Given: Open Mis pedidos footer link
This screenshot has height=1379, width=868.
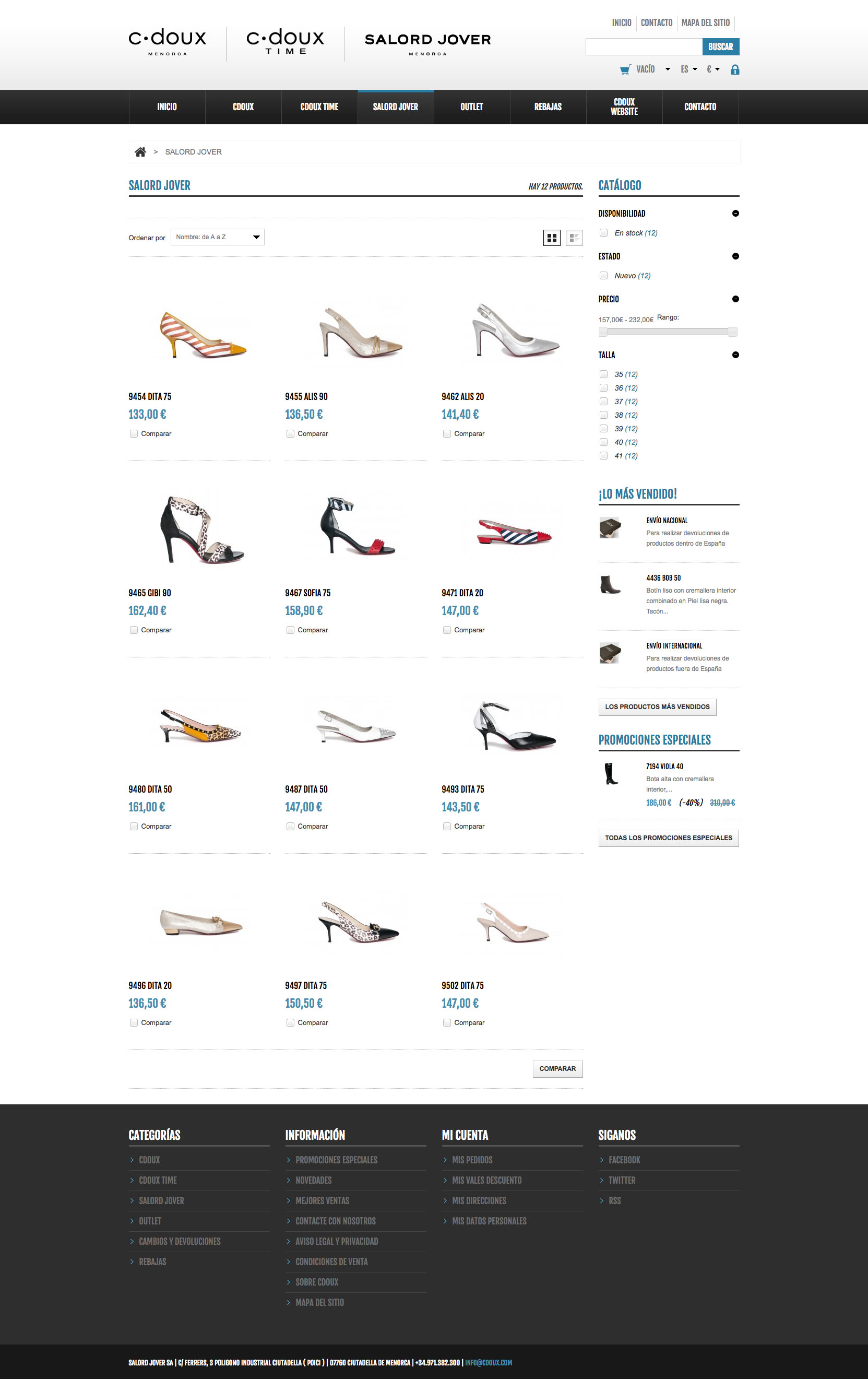Looking at the screenshot, I should 472,1160.
